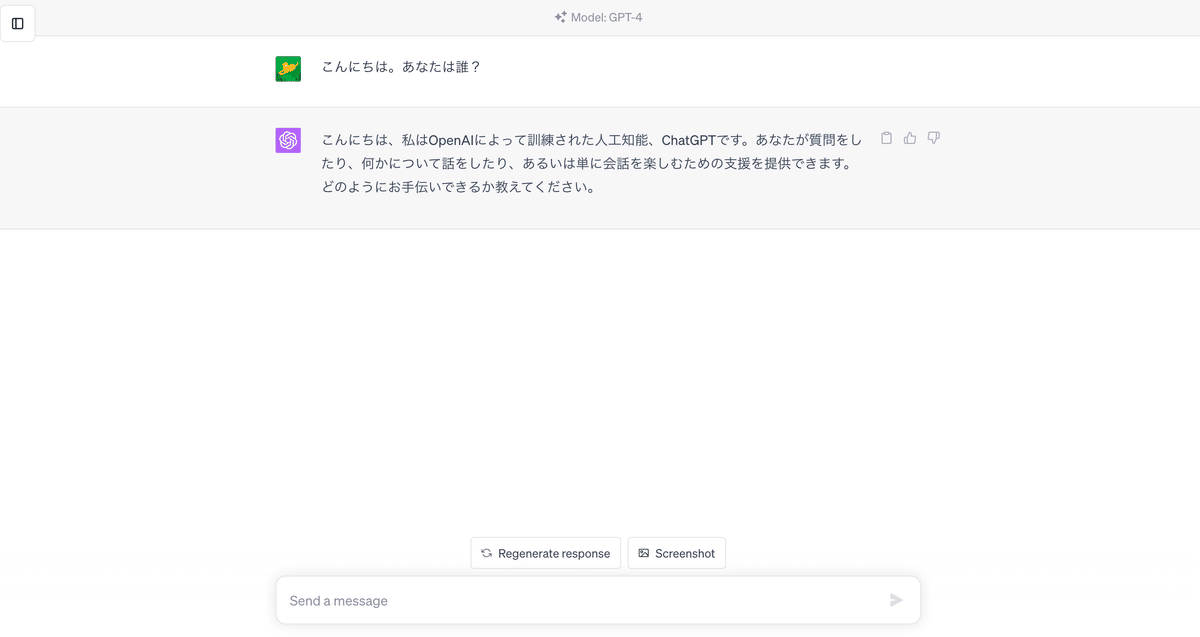Give the response a thumbs up
This screenshot has width=1200, height=637.
(910, 138)
